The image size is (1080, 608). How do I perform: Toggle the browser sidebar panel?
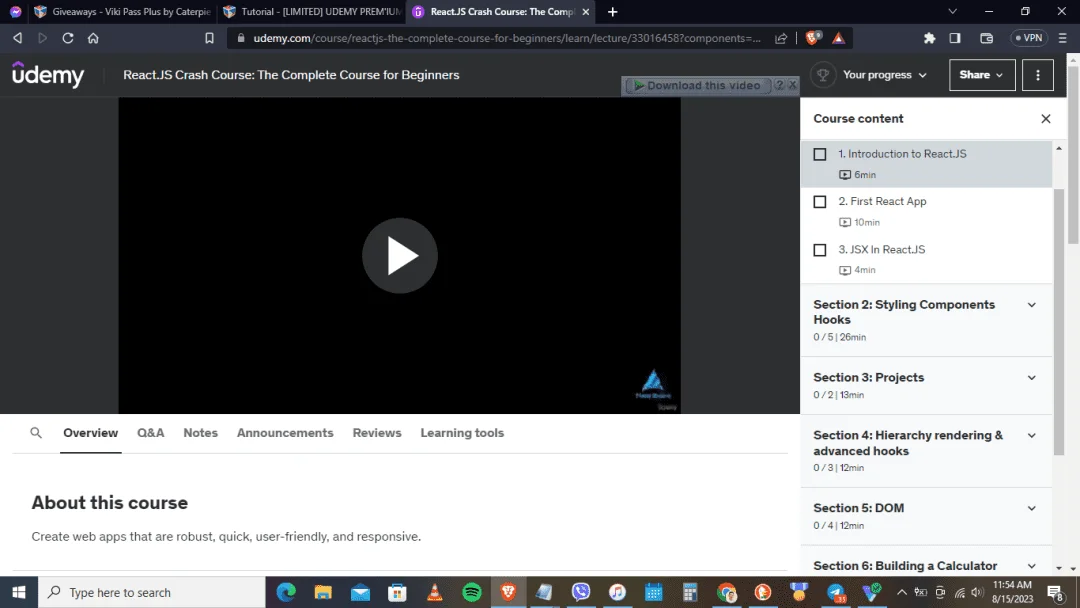(955, 38)
